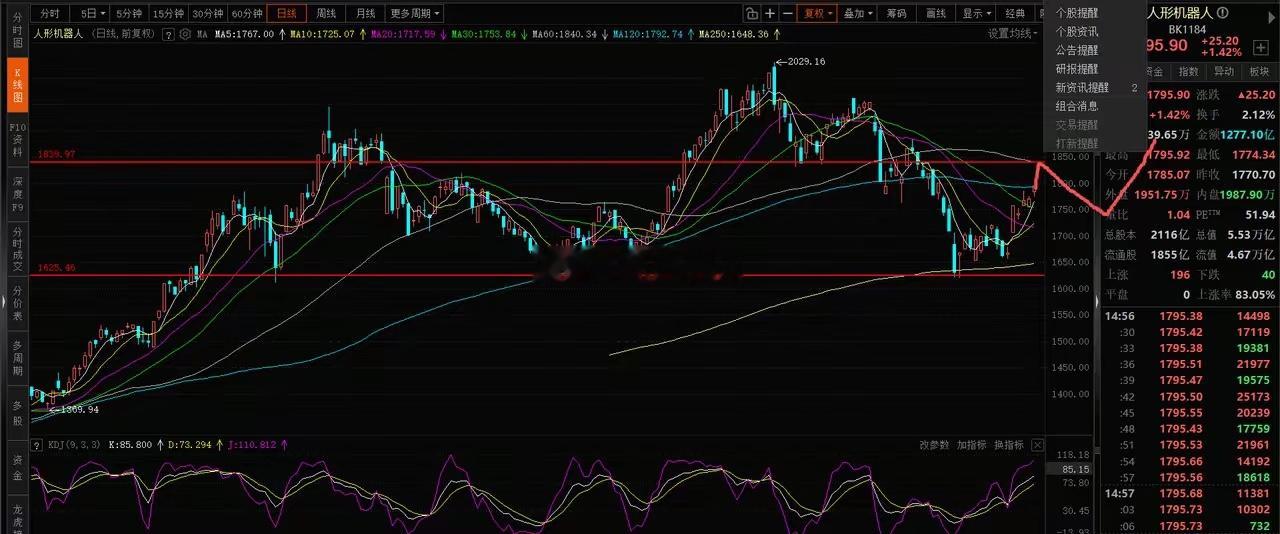Open MA indicator help question mark icon

pyautogui.click(x=169, y=34)
